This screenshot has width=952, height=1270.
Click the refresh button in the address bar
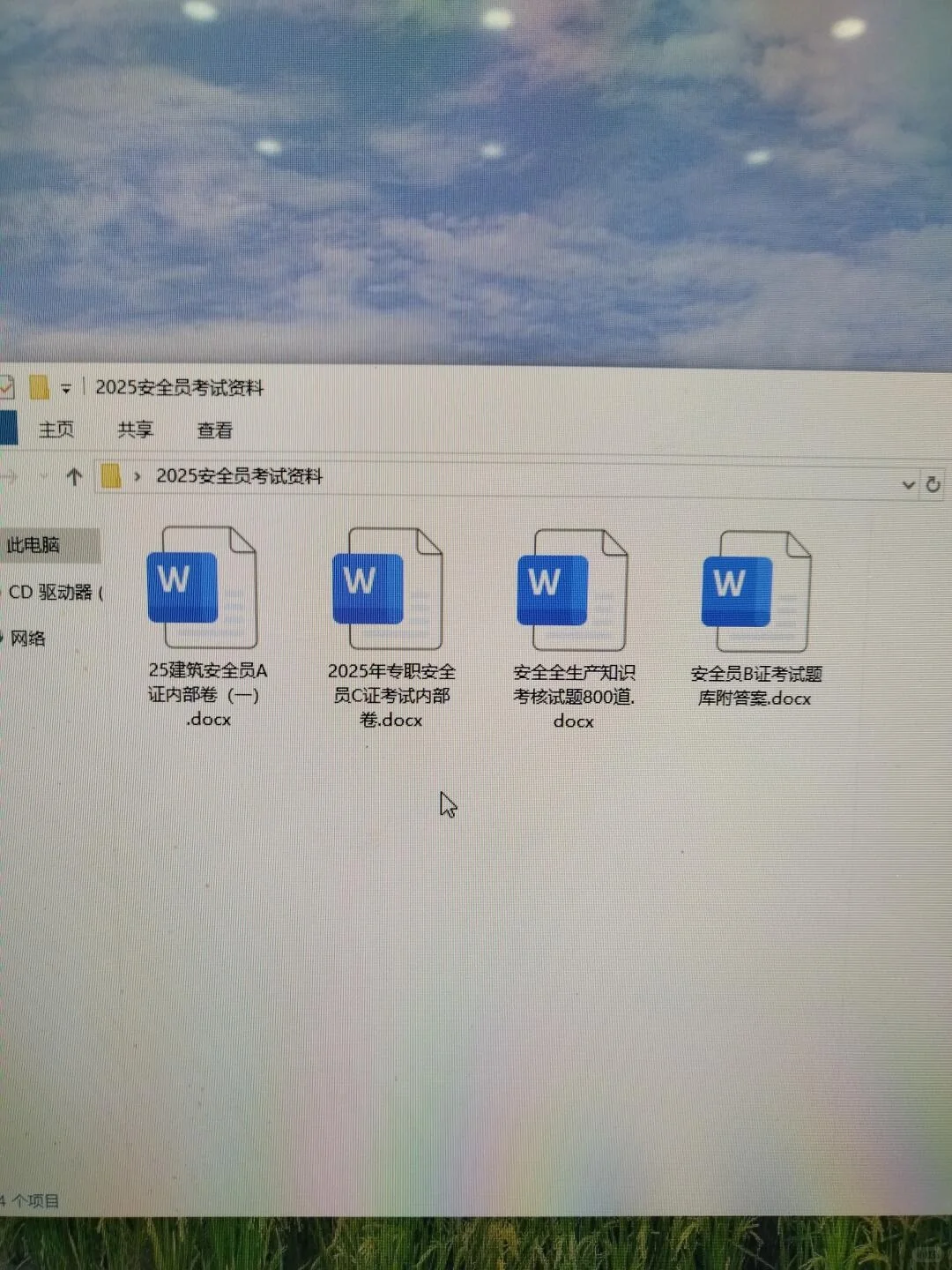click(933, 484)
